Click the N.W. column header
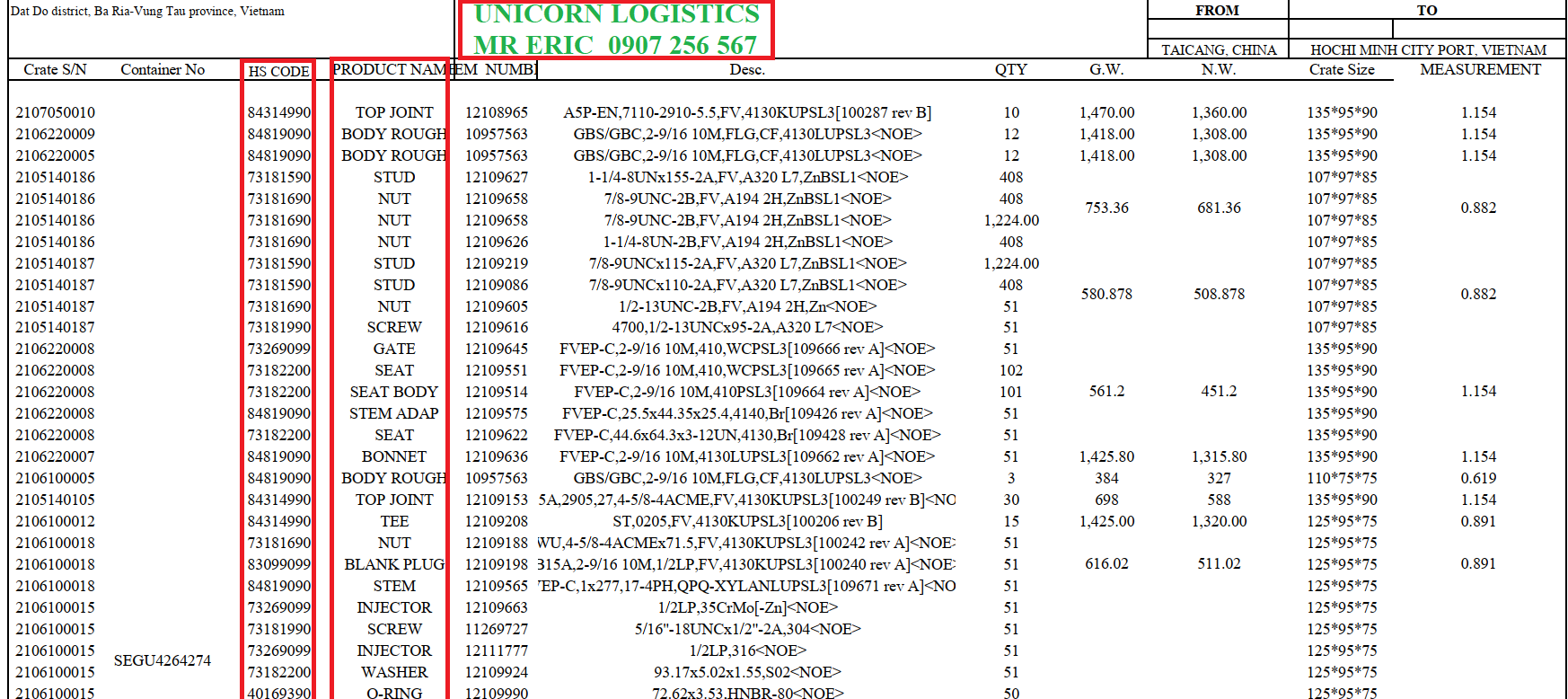 click(1219, 70)
